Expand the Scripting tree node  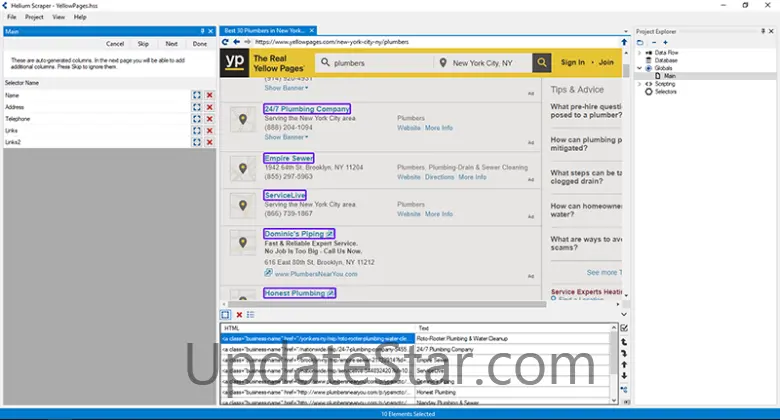pos(640,84)
